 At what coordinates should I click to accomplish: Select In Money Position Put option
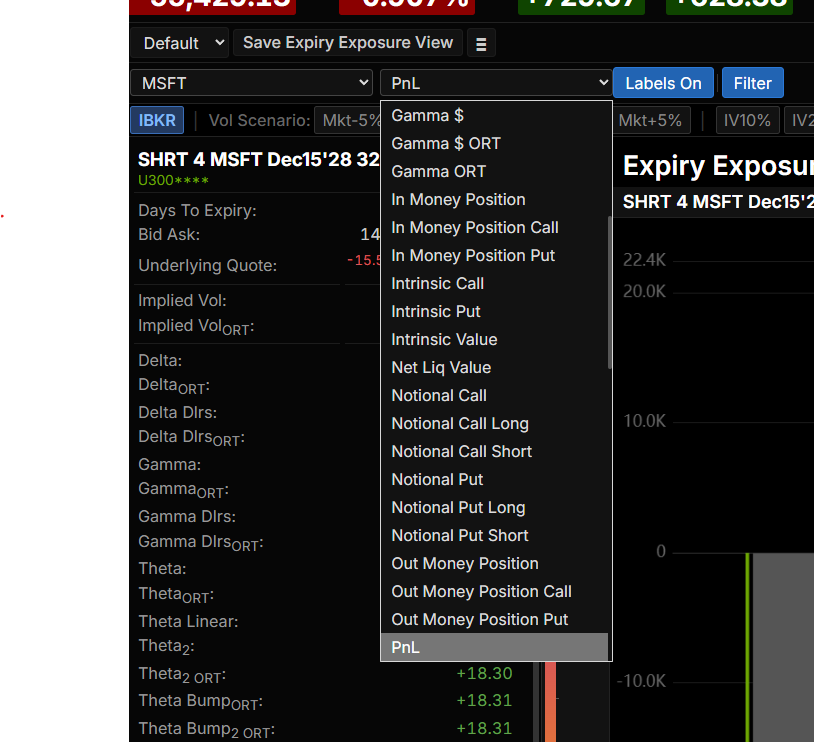click(x=494, y=255)
